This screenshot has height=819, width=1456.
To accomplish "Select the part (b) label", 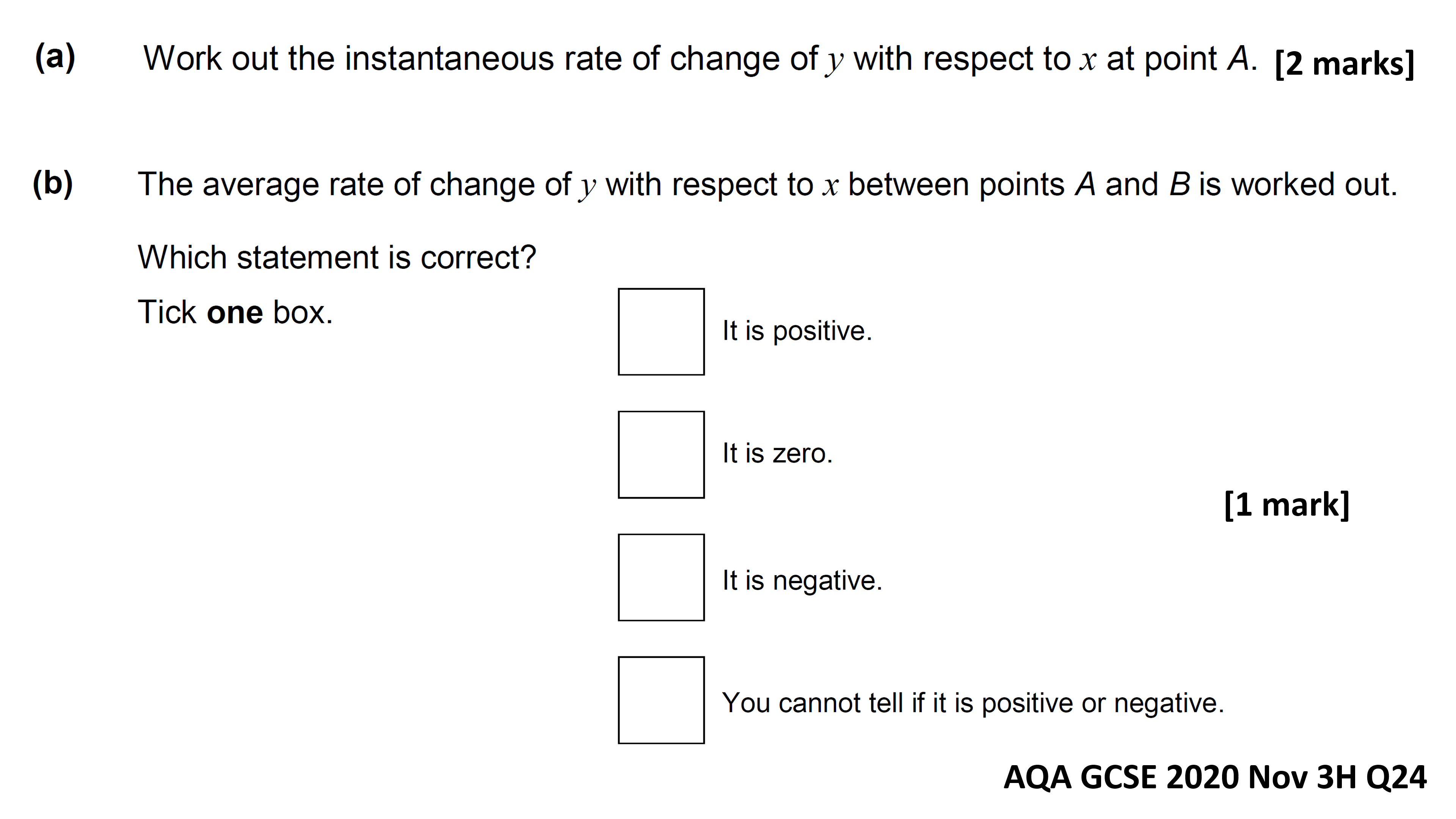I will coord(53,183).
